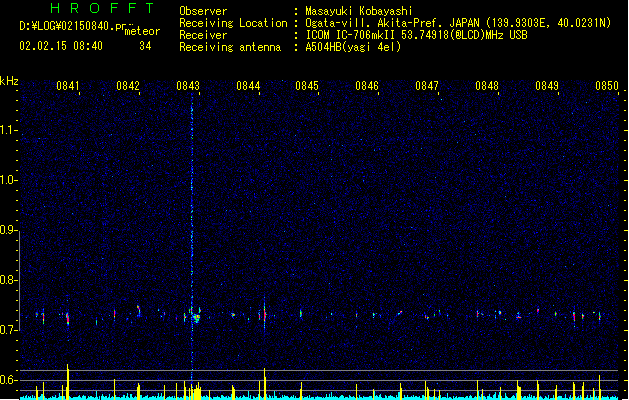Click the meteor count value 34
Screen dimensions: 629x400
click(145, 46)
